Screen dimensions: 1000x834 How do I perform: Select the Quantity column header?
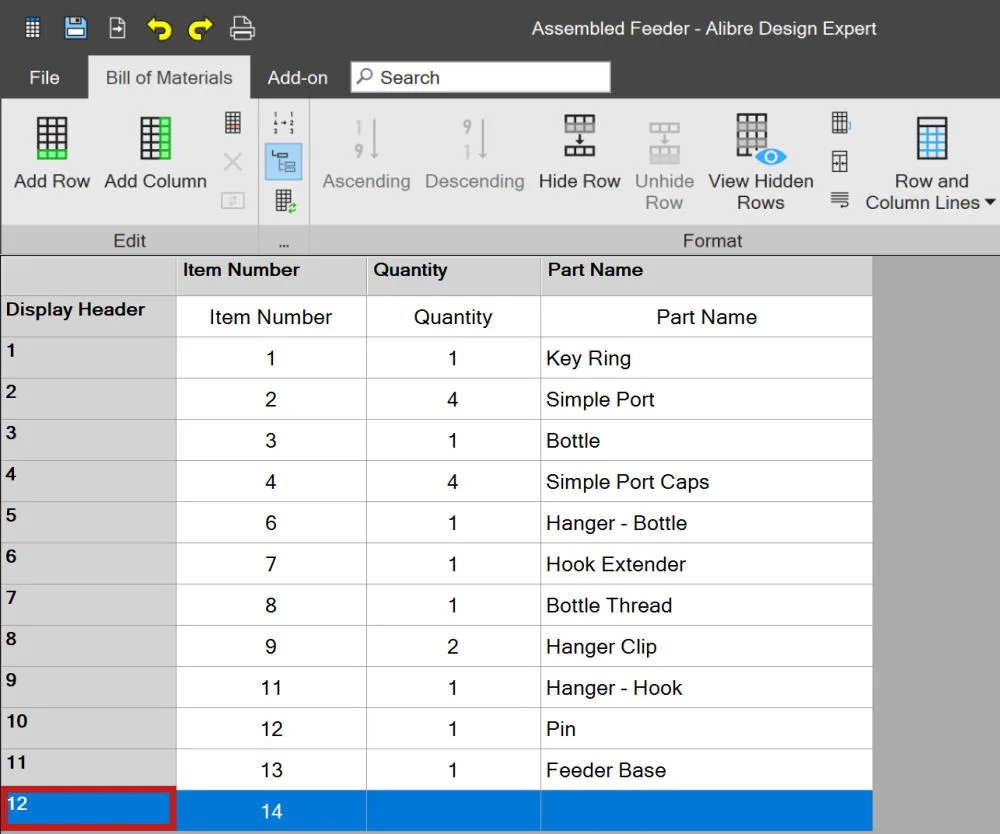(x=453, y=275)
